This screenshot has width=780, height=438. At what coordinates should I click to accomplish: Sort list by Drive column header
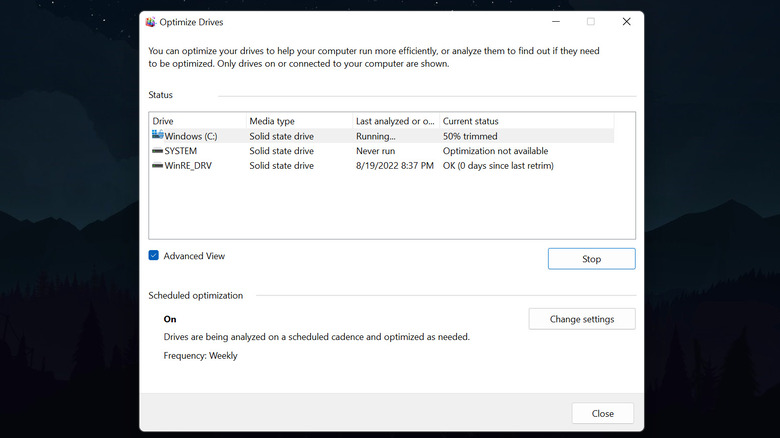tap(196, 121)
